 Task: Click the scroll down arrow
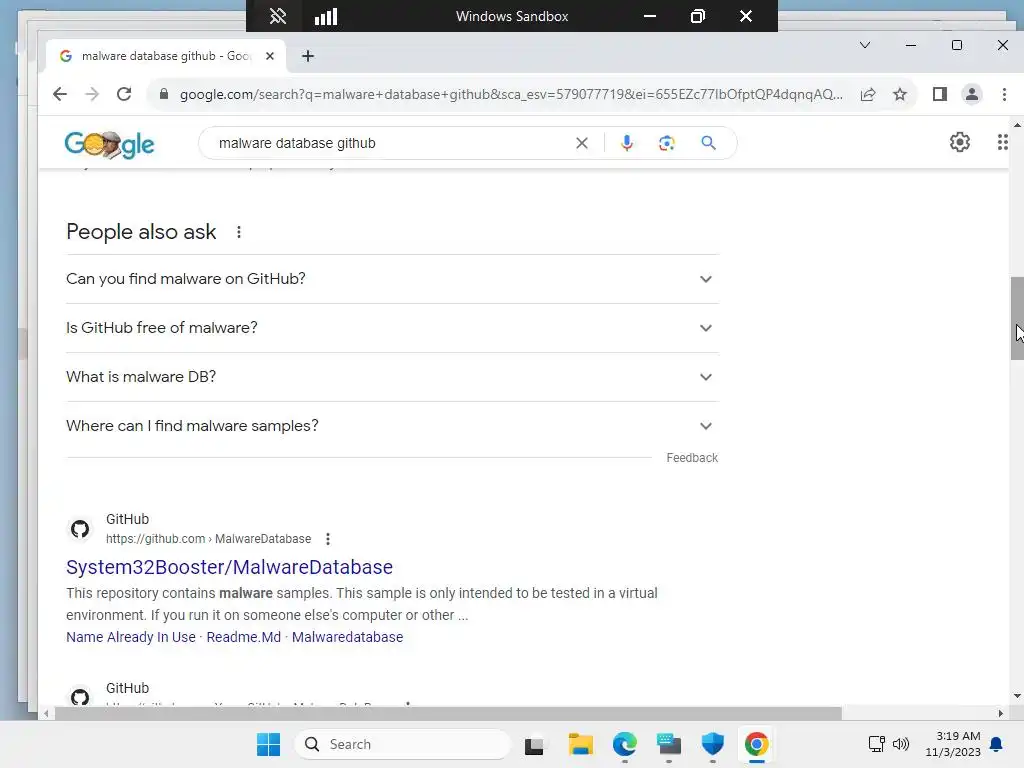(1017, 696)
